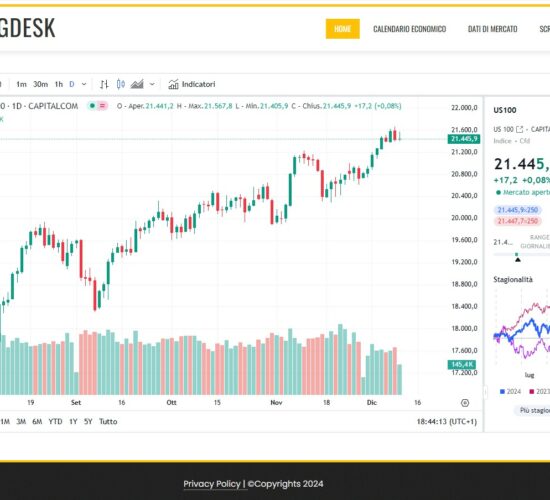Toggle the 2024 seasonality legend swatch
This screenshot has height=500, width=550.
(502, 391)
